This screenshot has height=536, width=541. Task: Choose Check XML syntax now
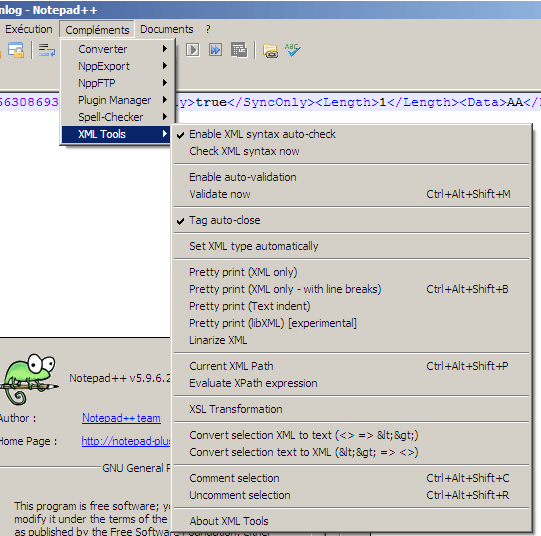352,151
